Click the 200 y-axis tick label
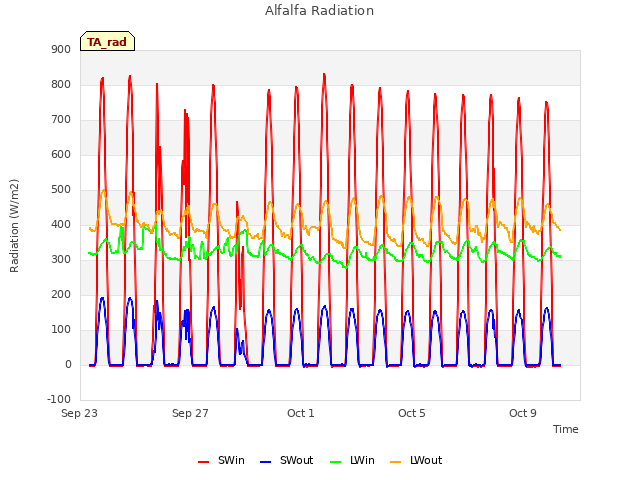 tap(61, 295)
